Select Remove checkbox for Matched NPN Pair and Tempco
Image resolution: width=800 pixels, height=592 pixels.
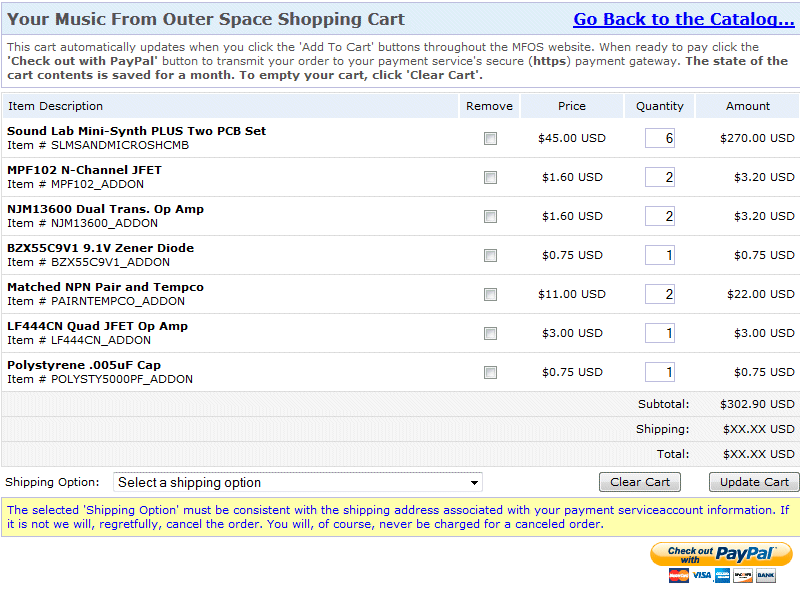(x=490, y=294)
